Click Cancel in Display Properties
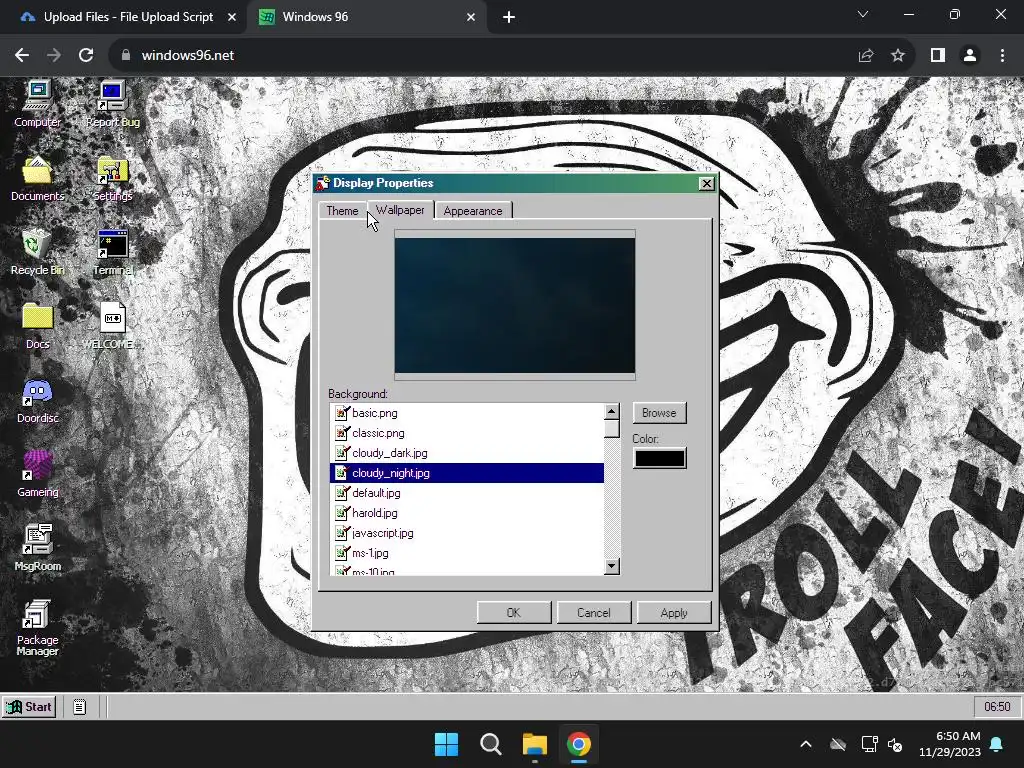The image size is (1024, 768). [x=594, y=613]
